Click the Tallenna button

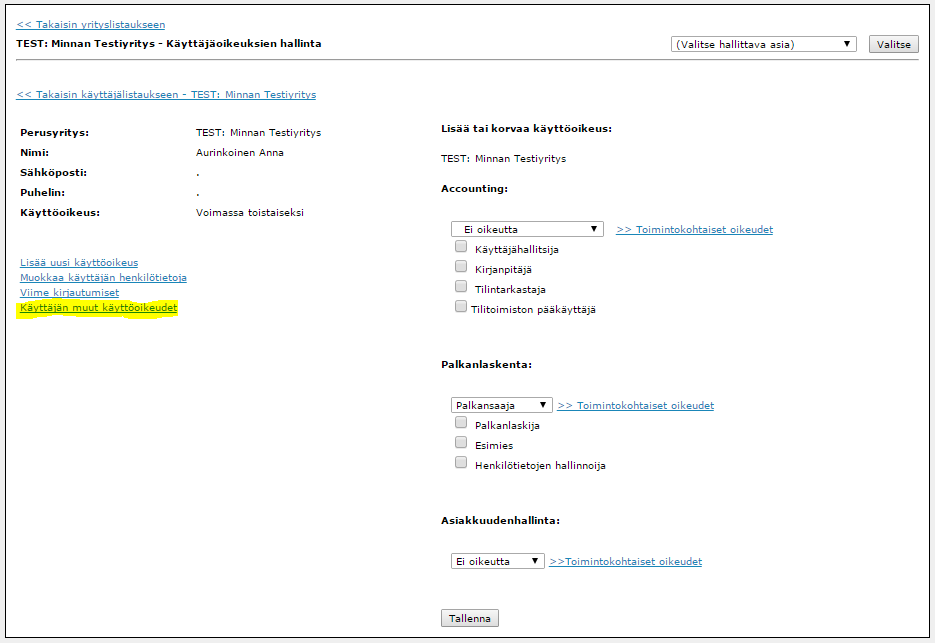click(470, 618)
